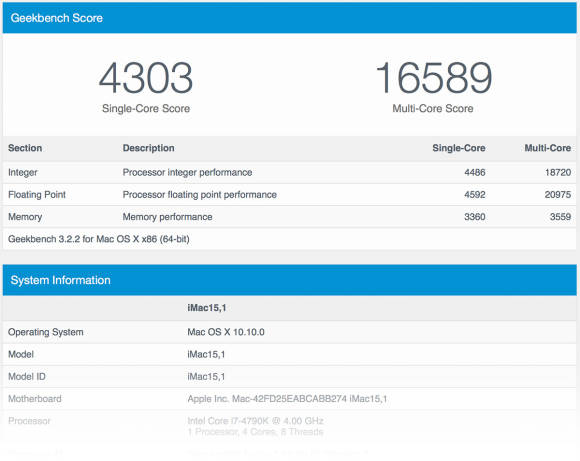580x461 pixels.
Task: Click the System Information header
Action: coord(60,280)
